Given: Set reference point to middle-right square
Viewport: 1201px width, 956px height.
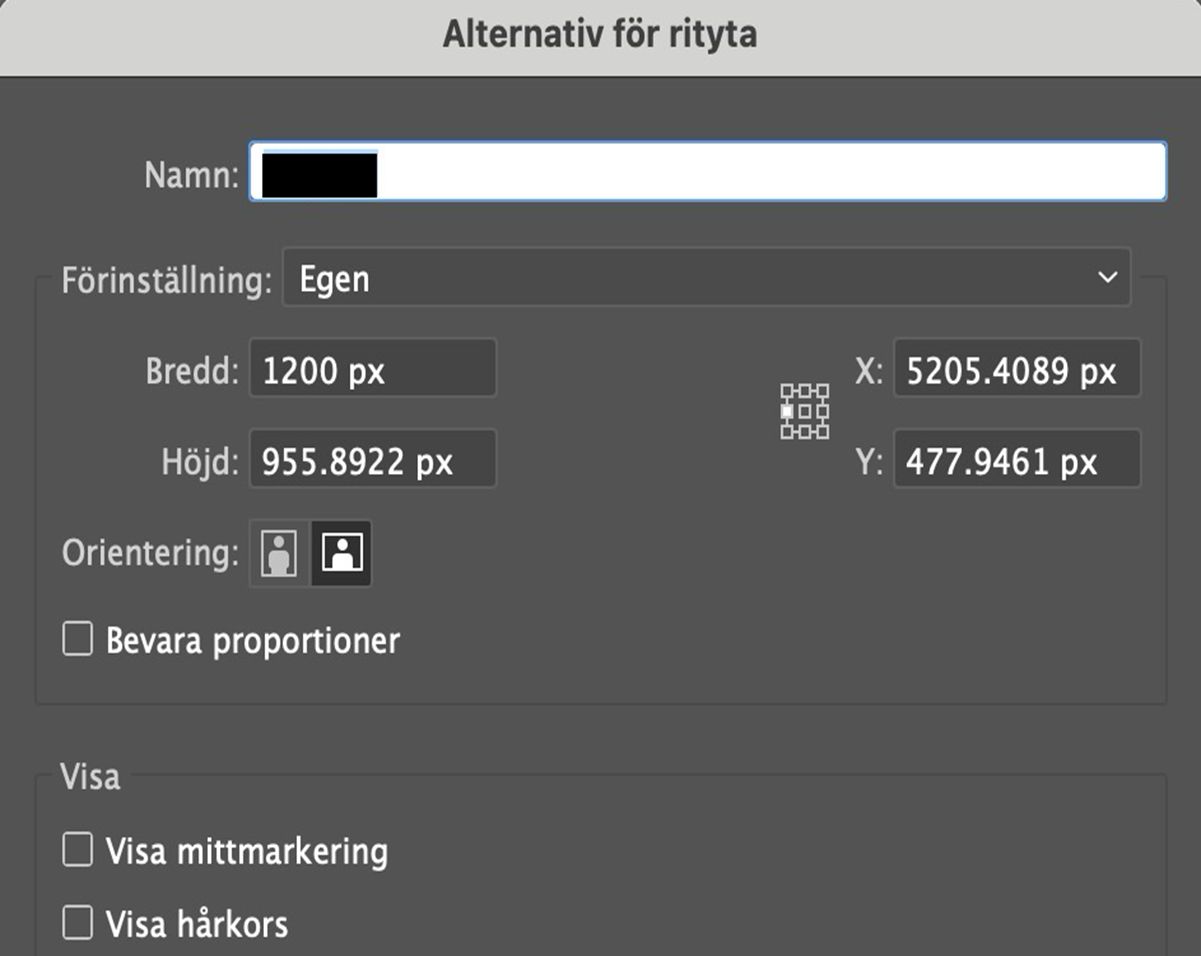Looking at the screenshot, I should pos(823,411).
